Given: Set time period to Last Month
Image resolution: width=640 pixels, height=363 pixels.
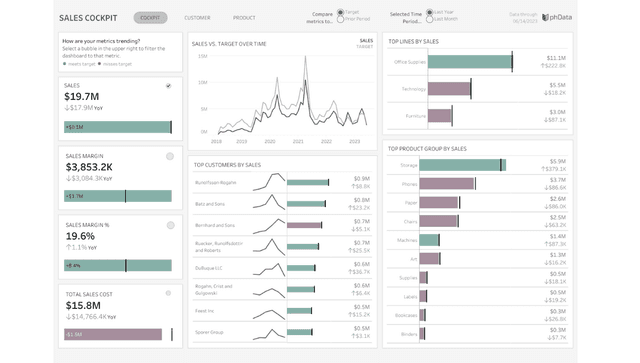Looking at the screenshot, I should point(429,19).
